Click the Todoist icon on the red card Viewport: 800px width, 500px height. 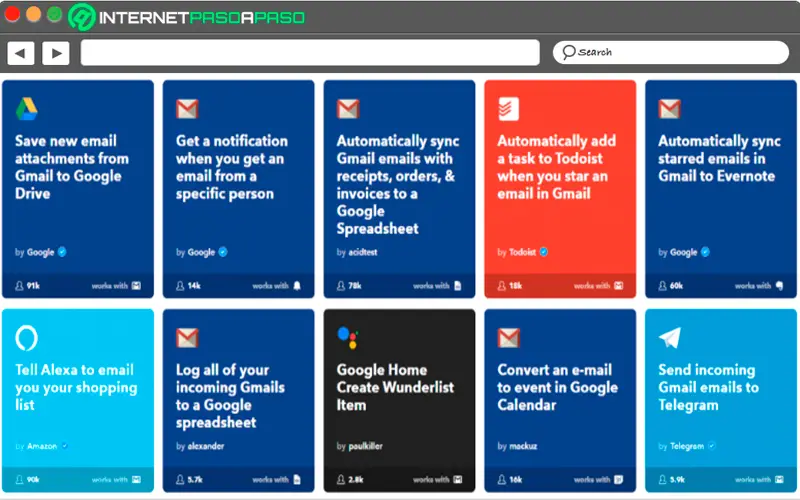508,109
